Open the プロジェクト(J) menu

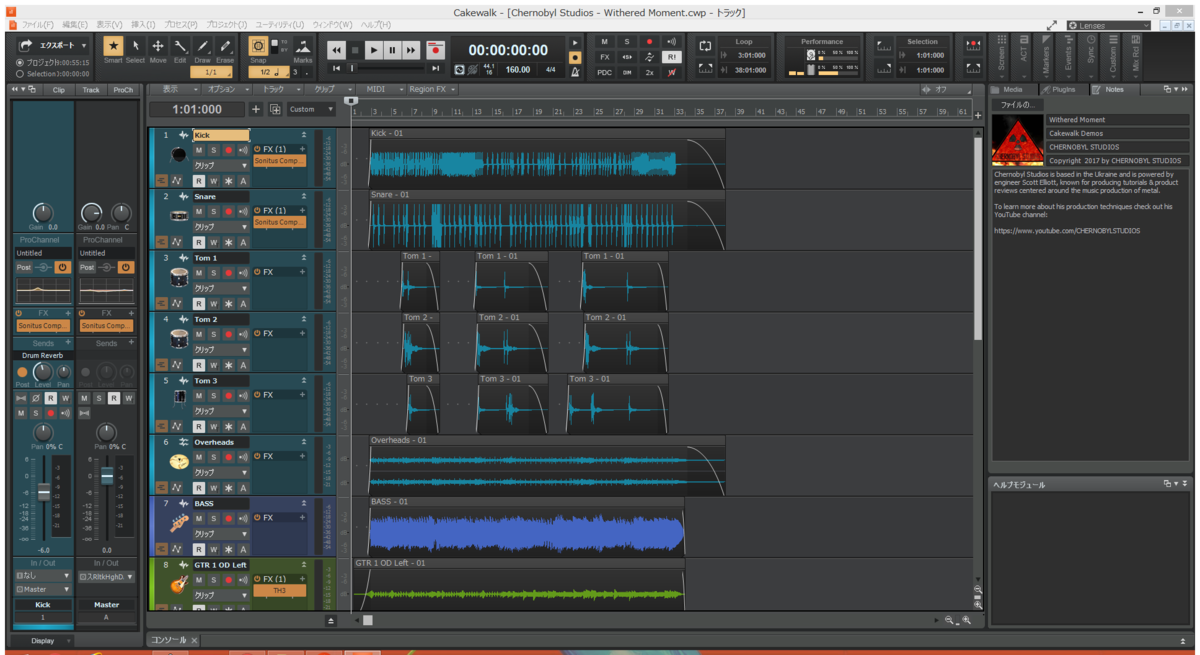226,24
